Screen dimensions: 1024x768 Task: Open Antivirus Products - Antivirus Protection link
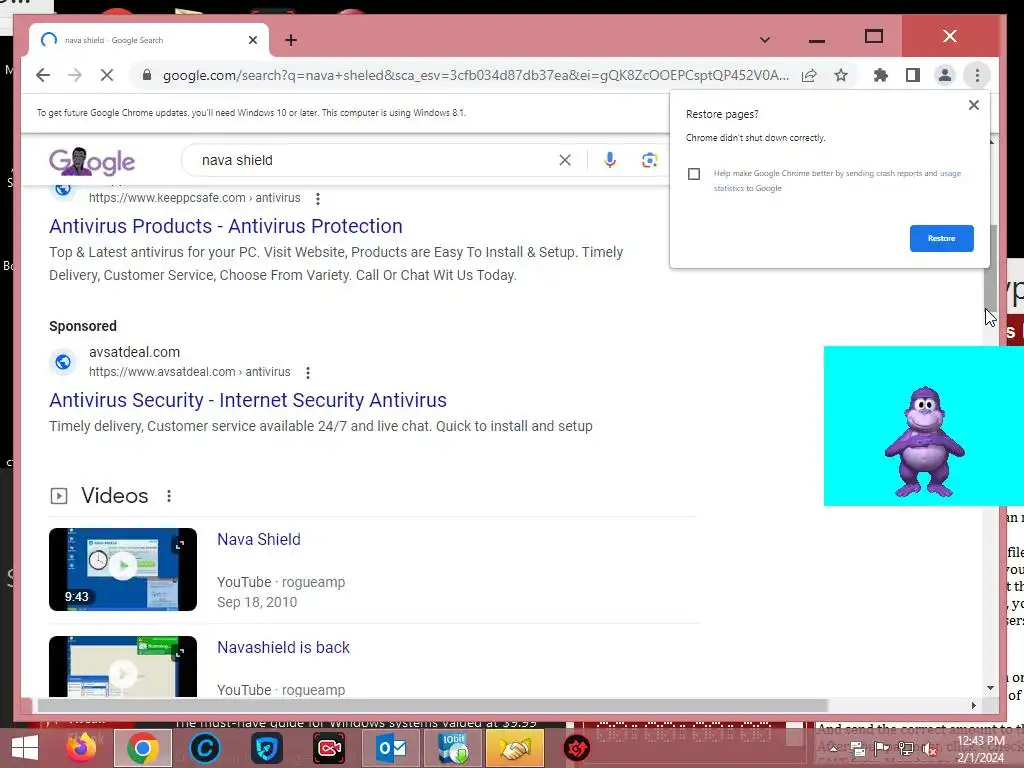click(x=225, y=226)
